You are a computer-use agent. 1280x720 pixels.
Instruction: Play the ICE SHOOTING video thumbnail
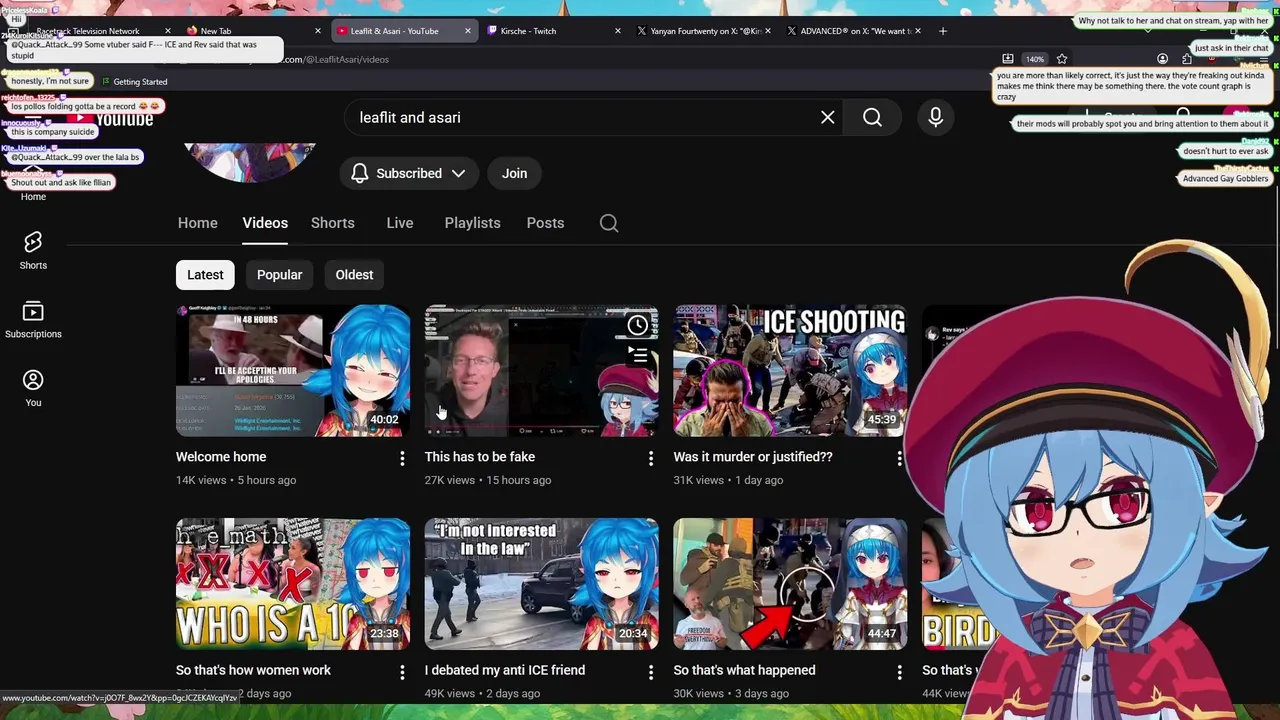point(790,371)
